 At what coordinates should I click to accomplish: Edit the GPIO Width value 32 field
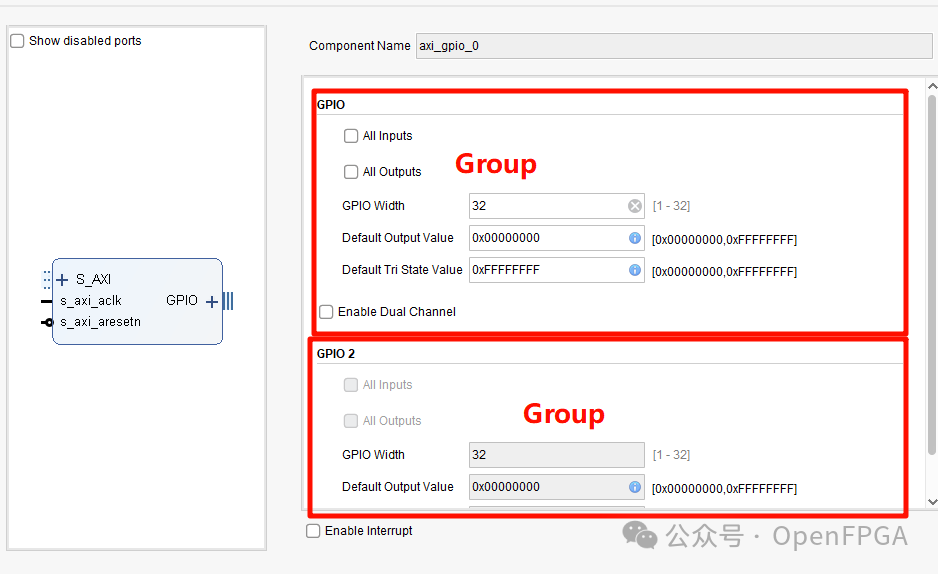pyautogui.click(x=556, y=206)
